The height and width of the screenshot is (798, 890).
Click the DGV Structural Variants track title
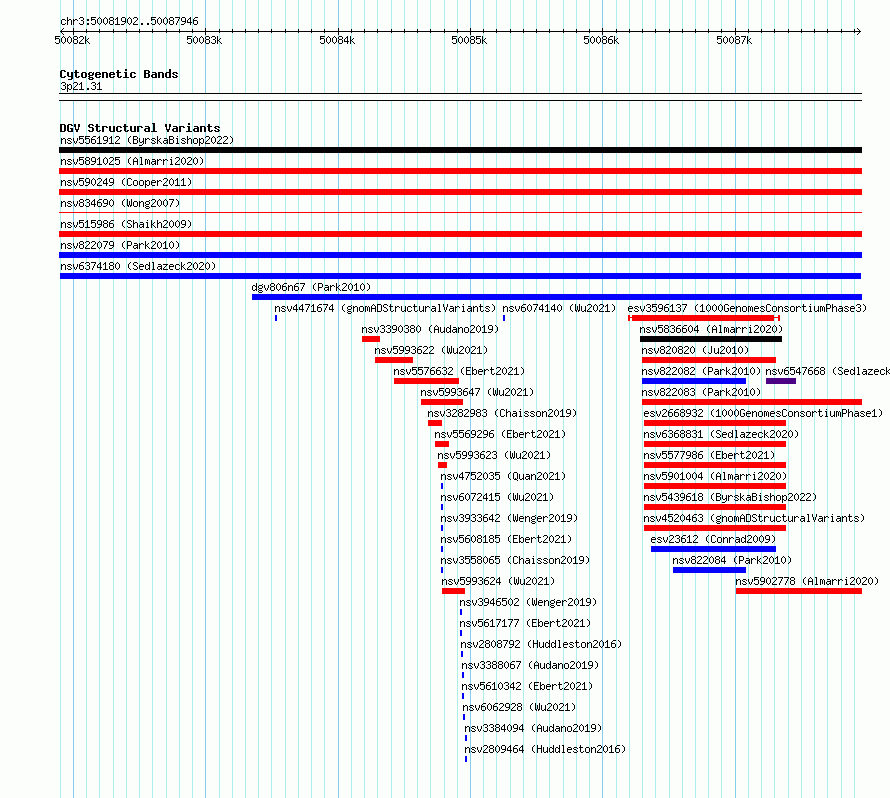point(140,128)
